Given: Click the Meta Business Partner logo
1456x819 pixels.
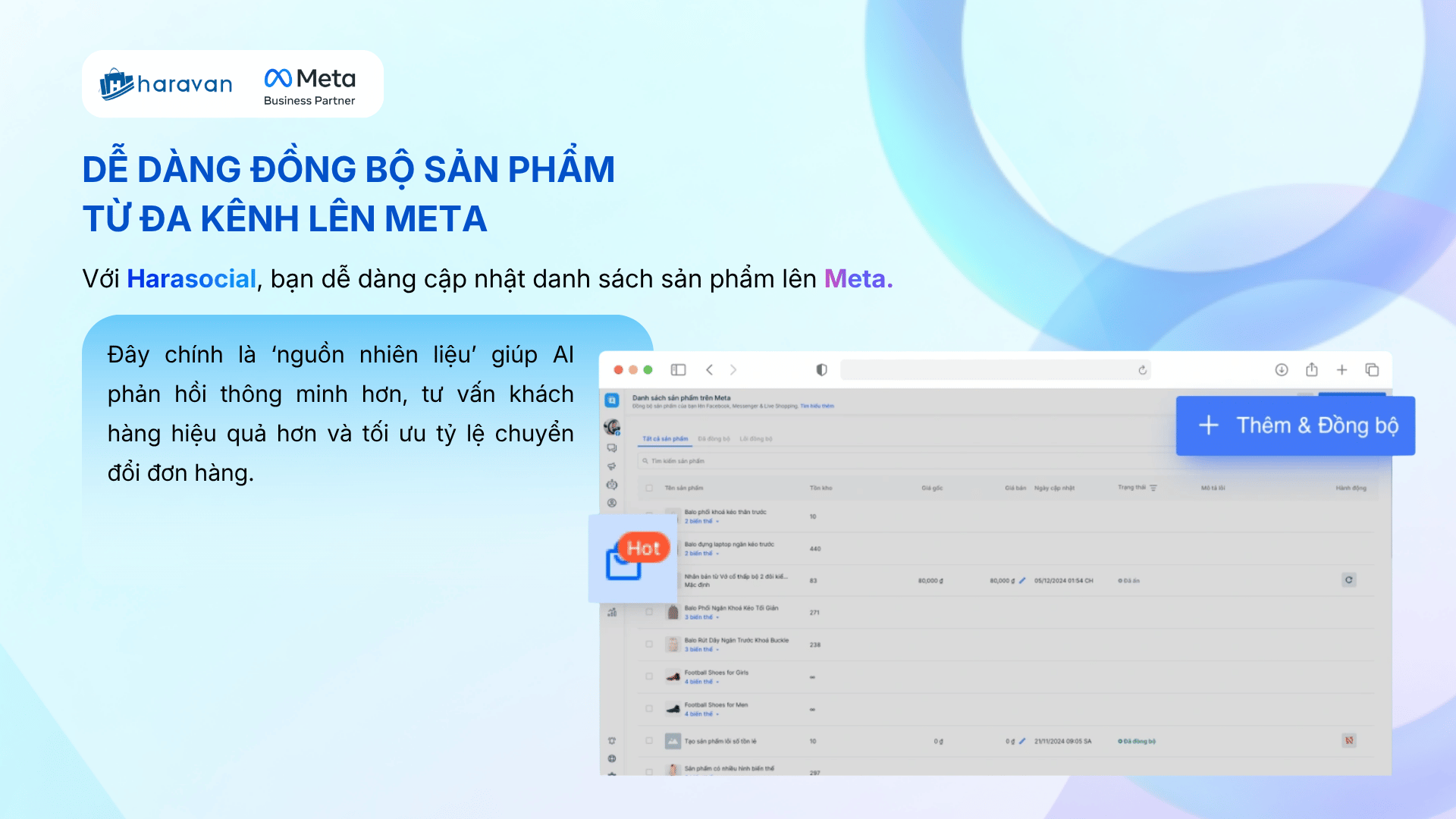Looking at the screenshot, I should (x=309, y=86).
